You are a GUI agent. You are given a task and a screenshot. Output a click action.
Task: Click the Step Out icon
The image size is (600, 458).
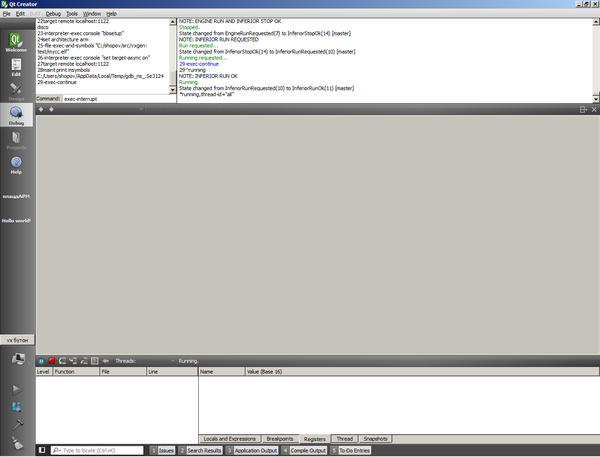point(84,361)
